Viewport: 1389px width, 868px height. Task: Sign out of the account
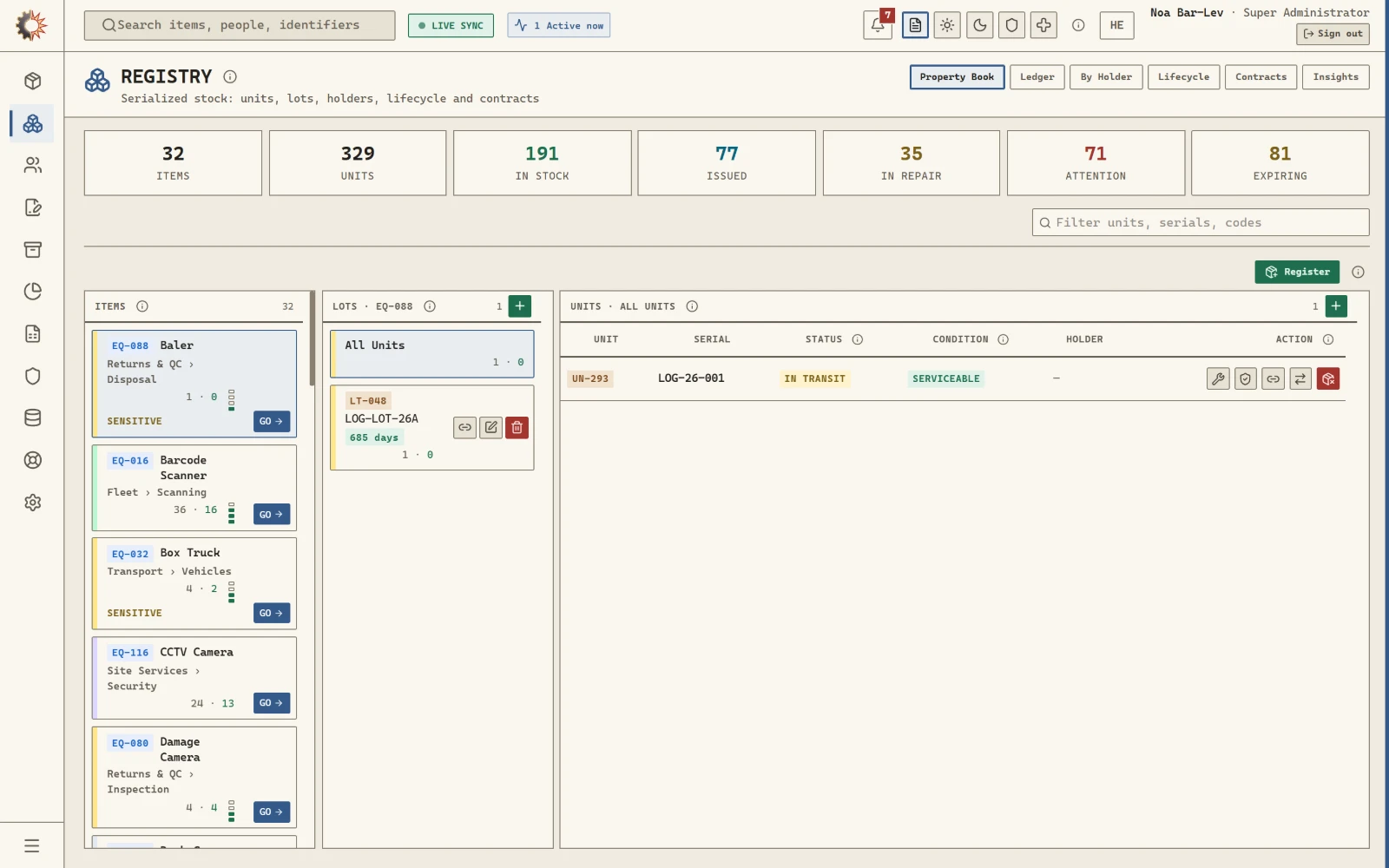click(x=1333, y=34)
